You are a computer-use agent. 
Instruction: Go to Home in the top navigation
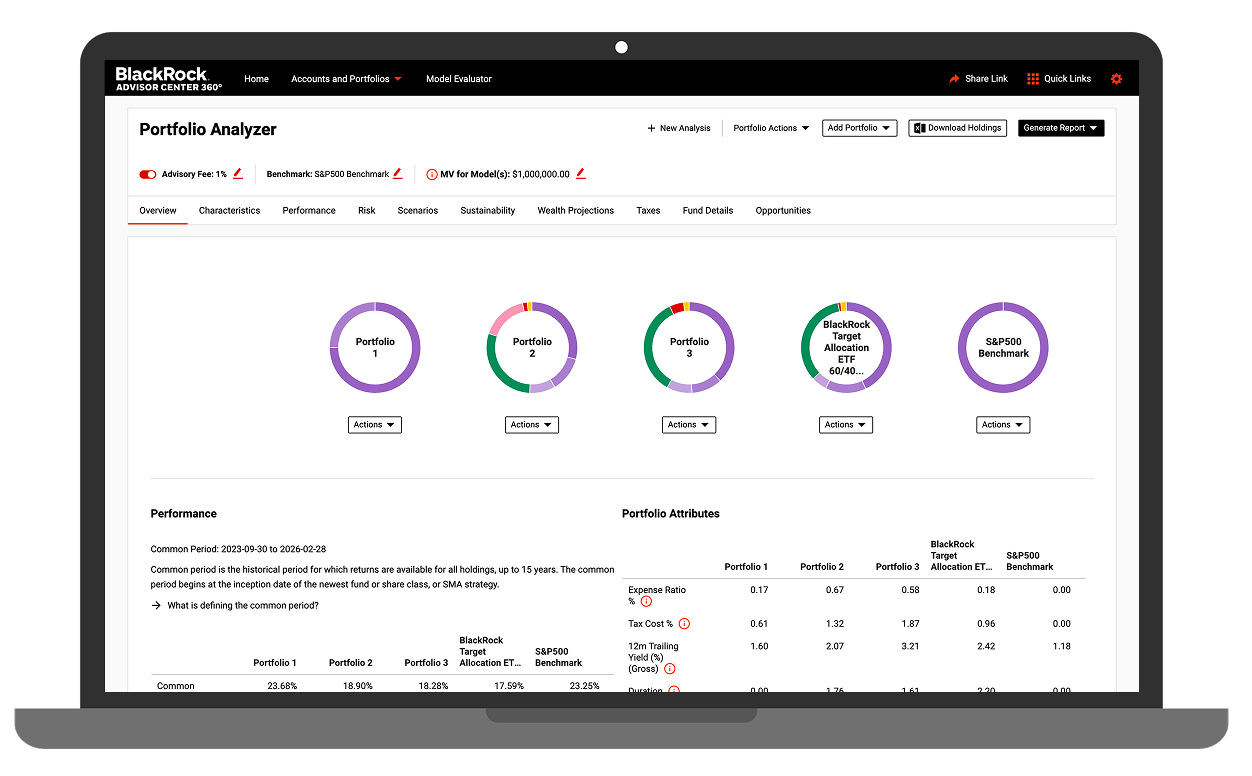pyautogui.click(x=257, y=79)
